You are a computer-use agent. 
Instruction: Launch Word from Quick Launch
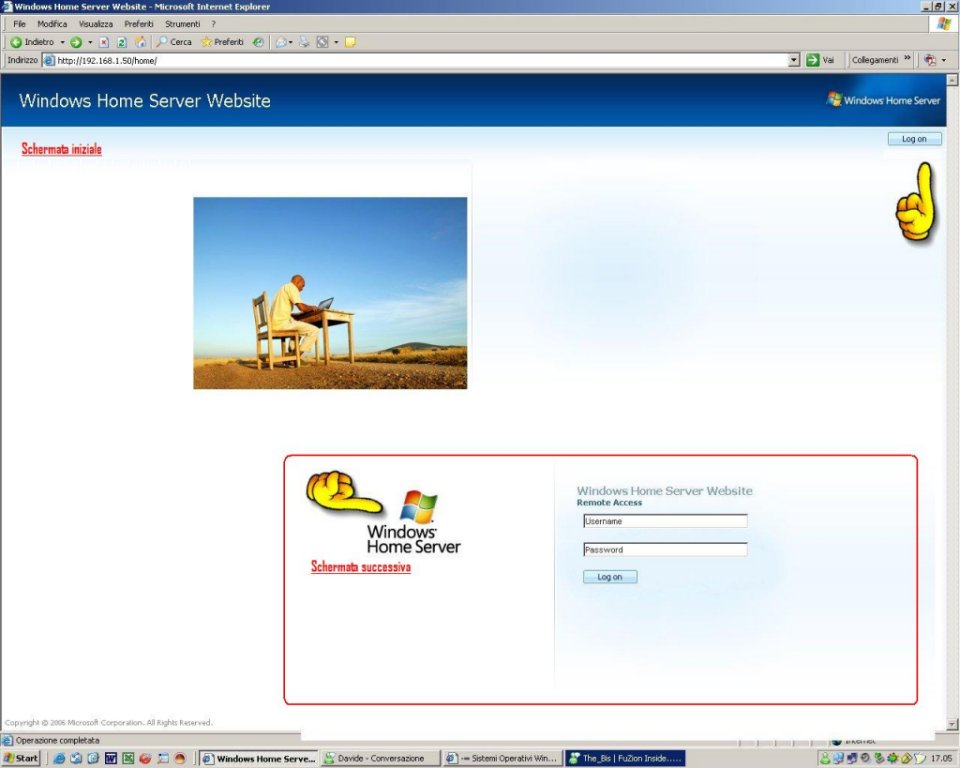(x=110, y=758)
